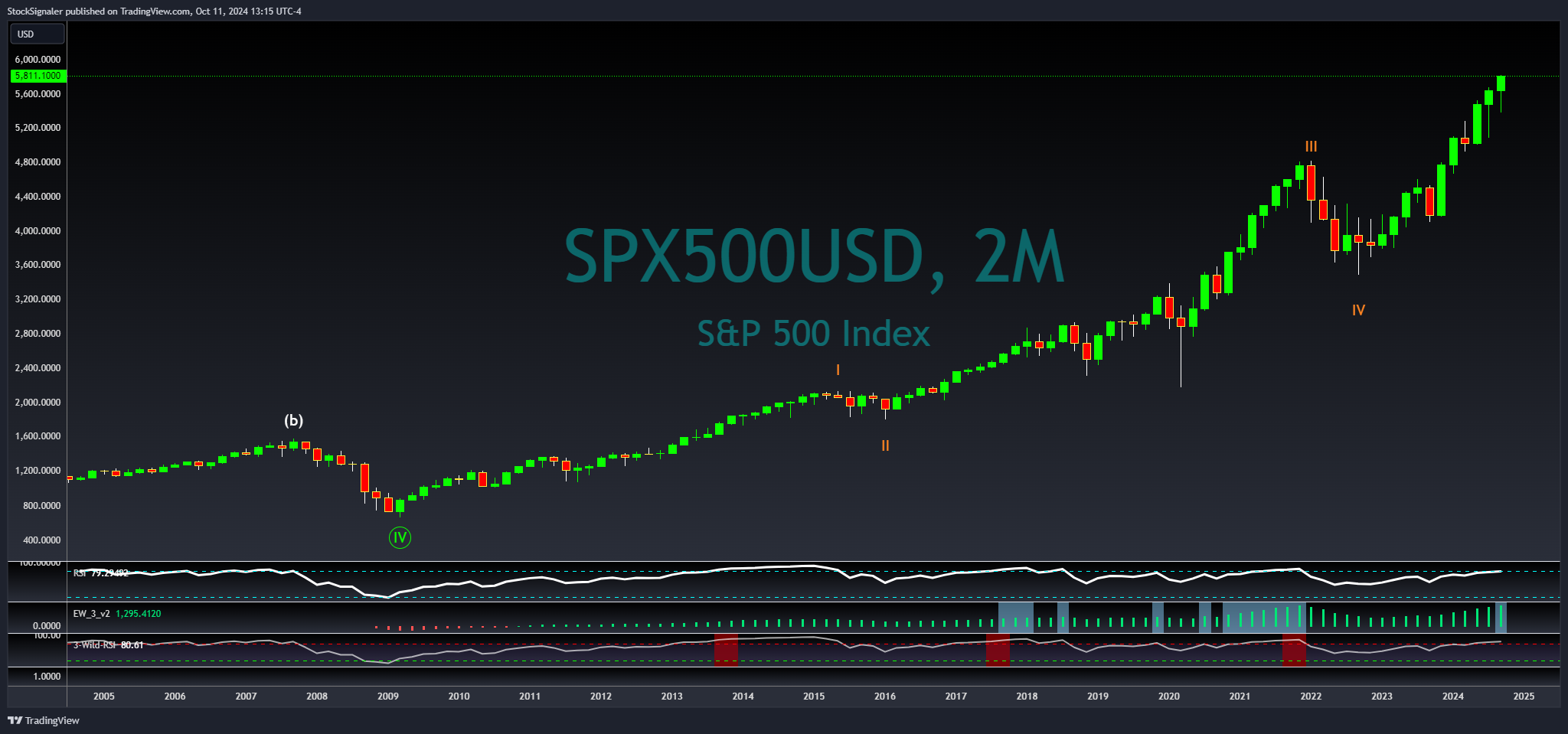Click the EW_3_v2 indicator legend

(x=117, y=614)
